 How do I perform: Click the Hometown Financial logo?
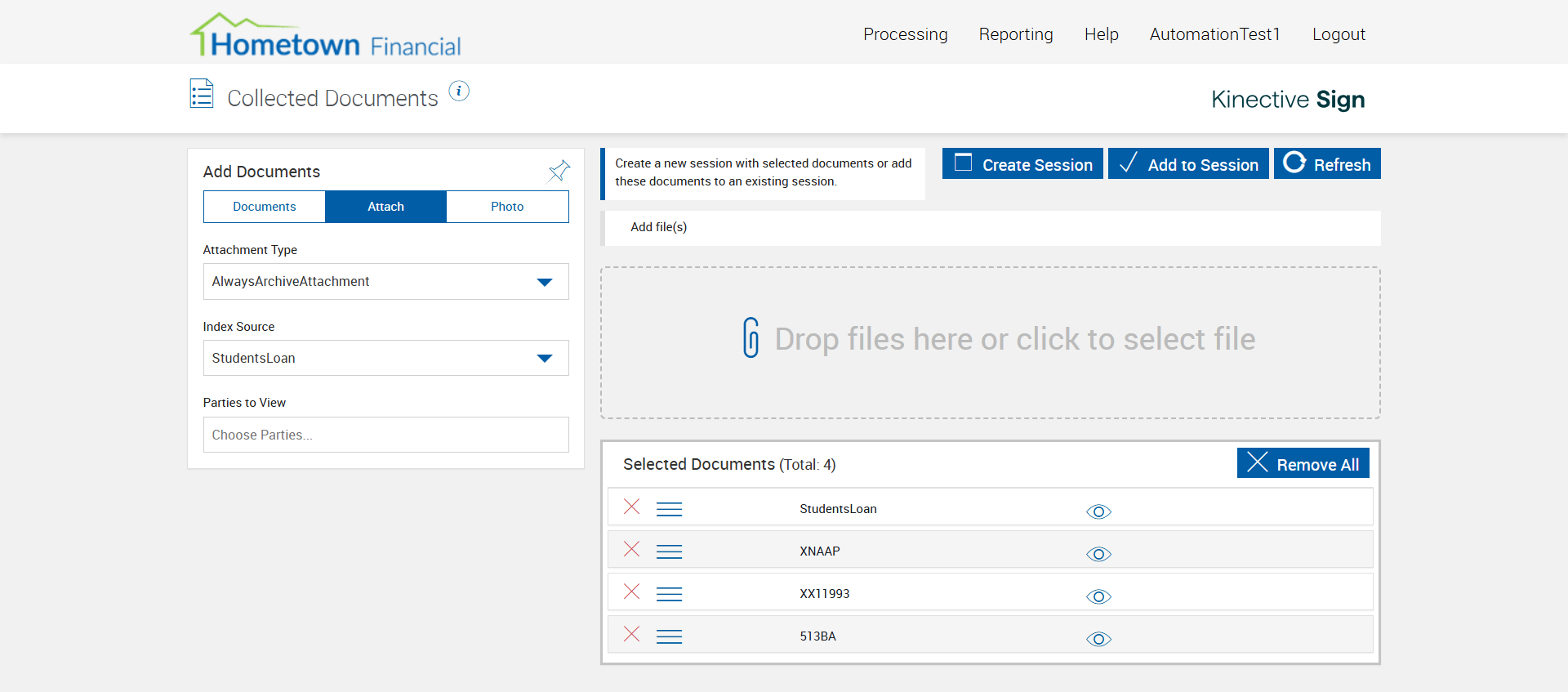point(326,37)
